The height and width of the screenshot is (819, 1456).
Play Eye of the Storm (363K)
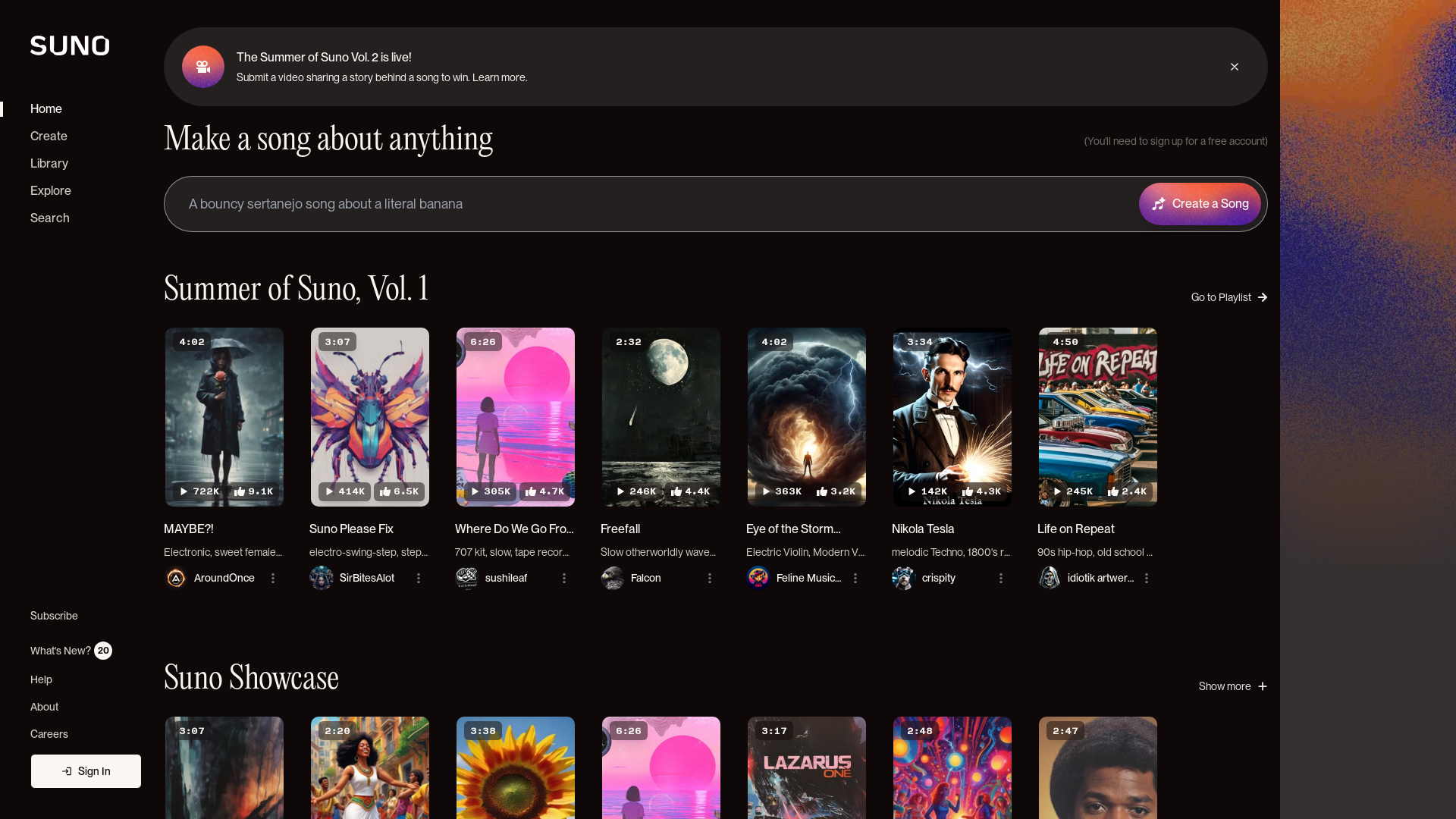coord(781,491)
